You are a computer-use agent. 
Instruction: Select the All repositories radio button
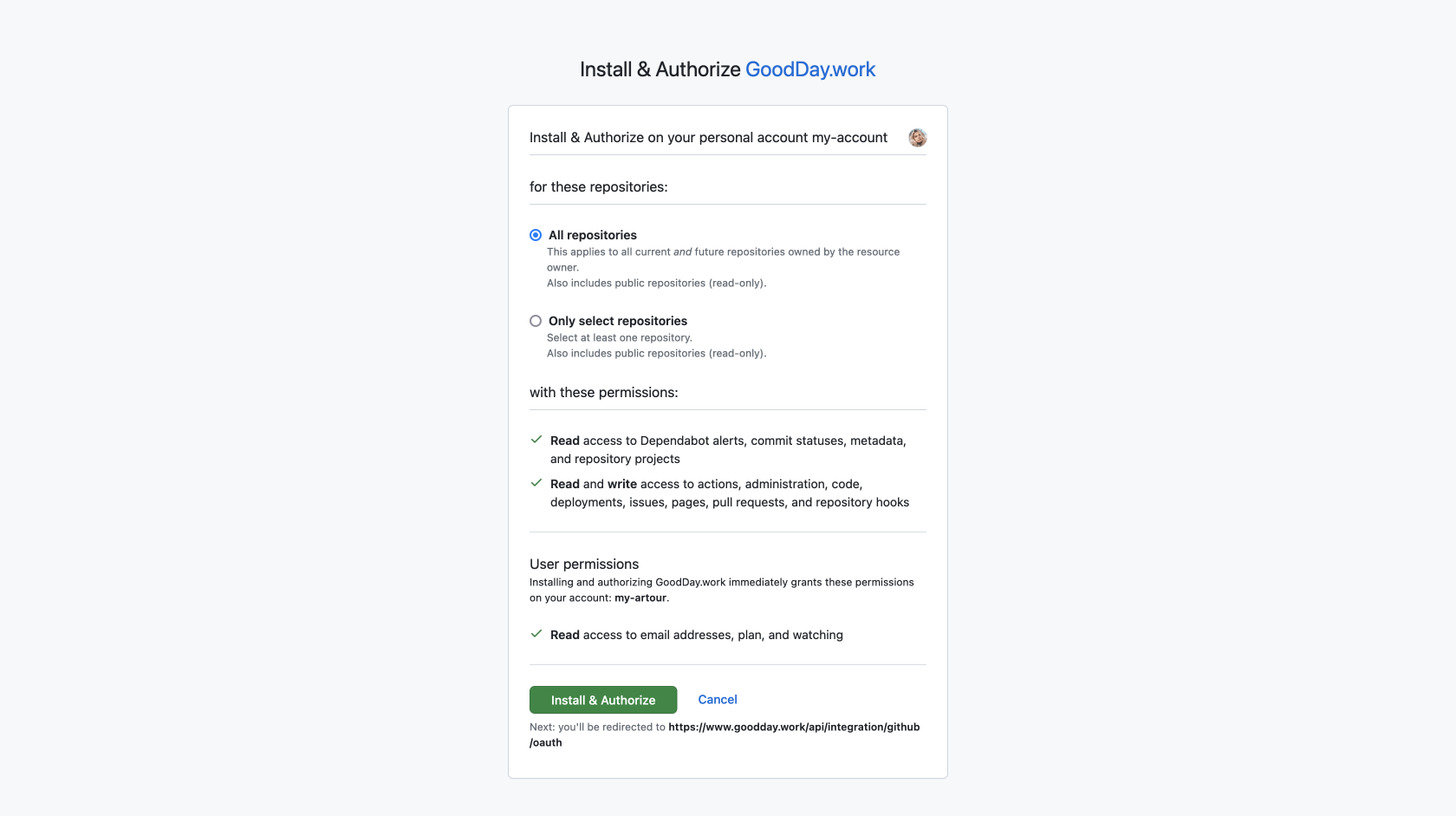[x=536, y=235]
